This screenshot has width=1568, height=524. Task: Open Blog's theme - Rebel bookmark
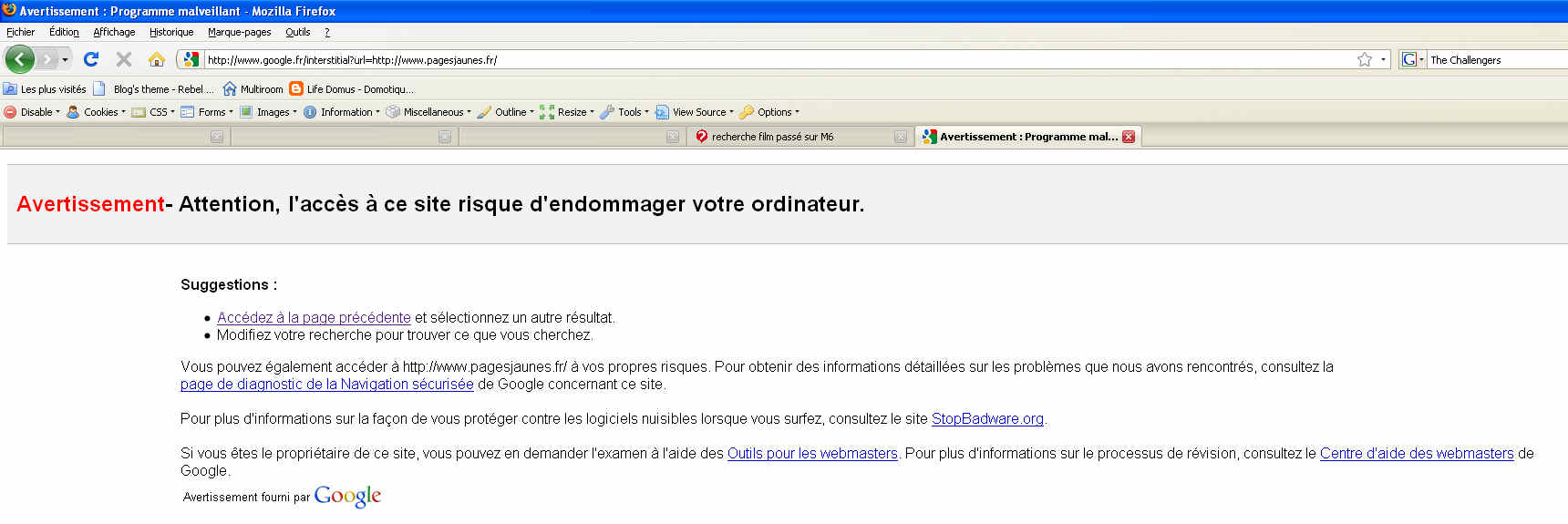[154, 89]
